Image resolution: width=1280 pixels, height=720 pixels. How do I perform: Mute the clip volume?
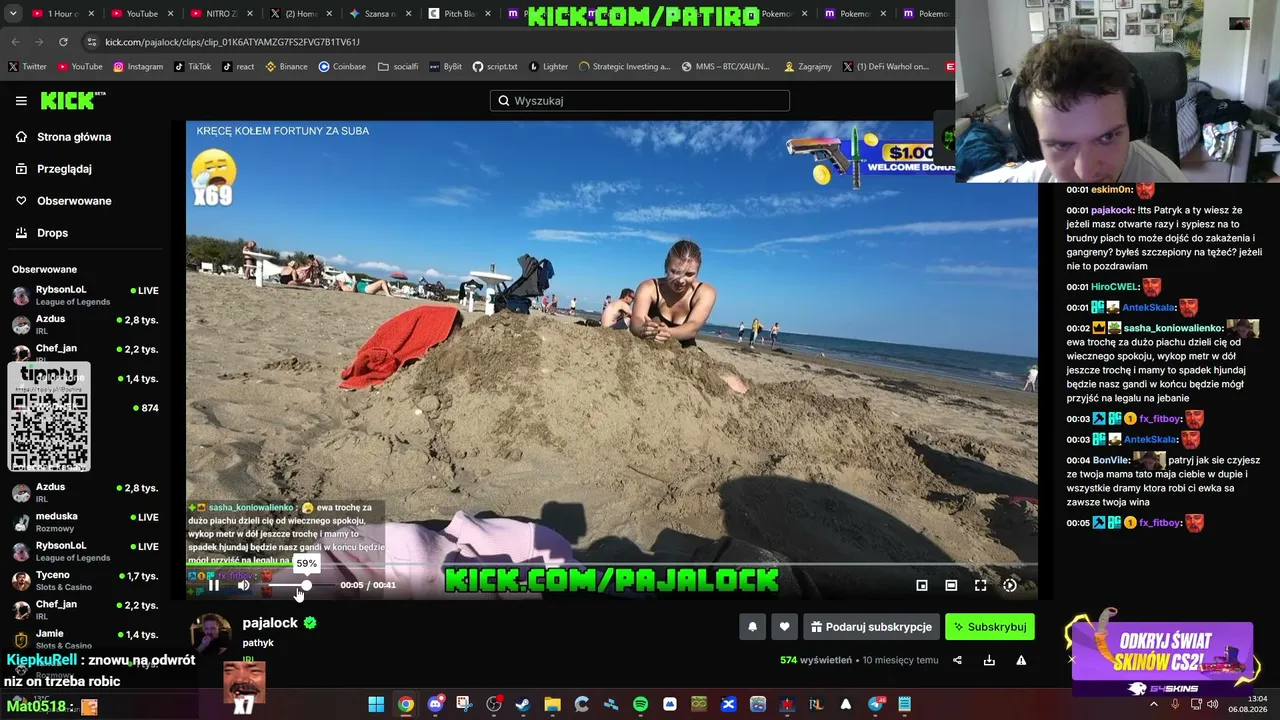click(x=243, y=585)
